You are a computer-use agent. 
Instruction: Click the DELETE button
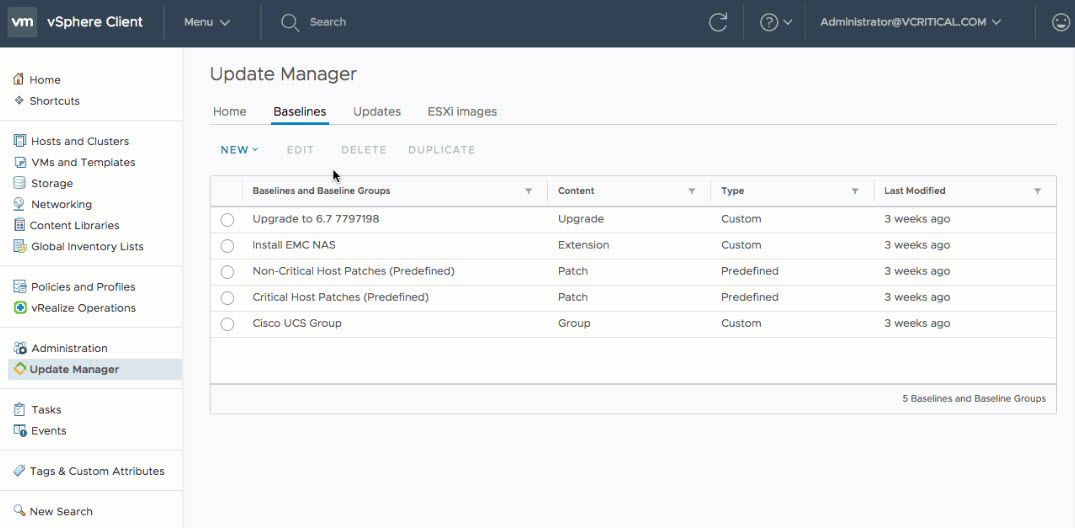364,149
